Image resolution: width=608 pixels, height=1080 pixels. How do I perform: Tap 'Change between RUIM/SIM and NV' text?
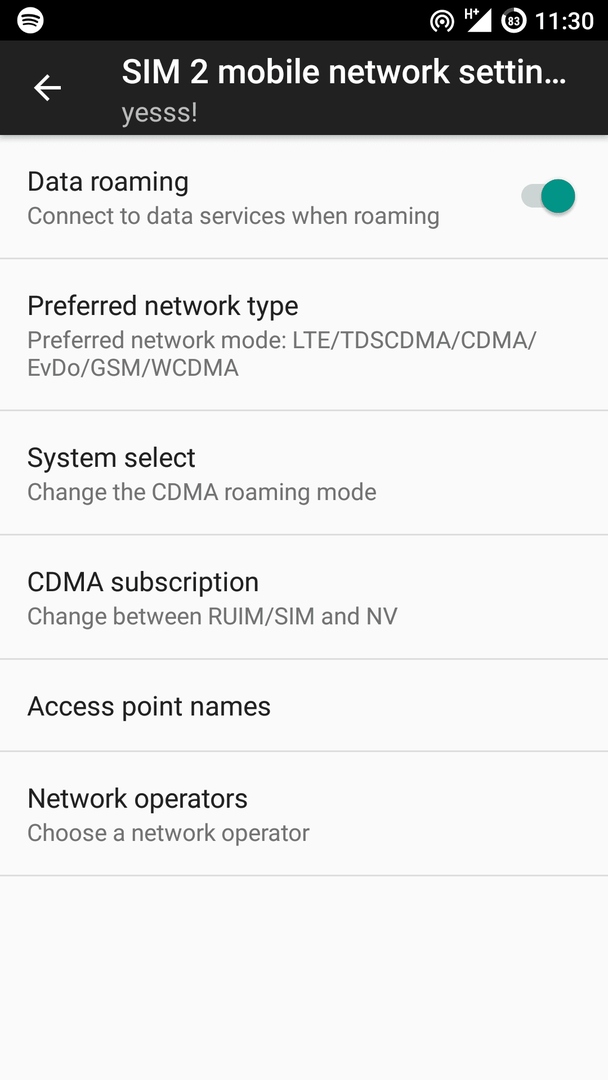pos(212,616)
